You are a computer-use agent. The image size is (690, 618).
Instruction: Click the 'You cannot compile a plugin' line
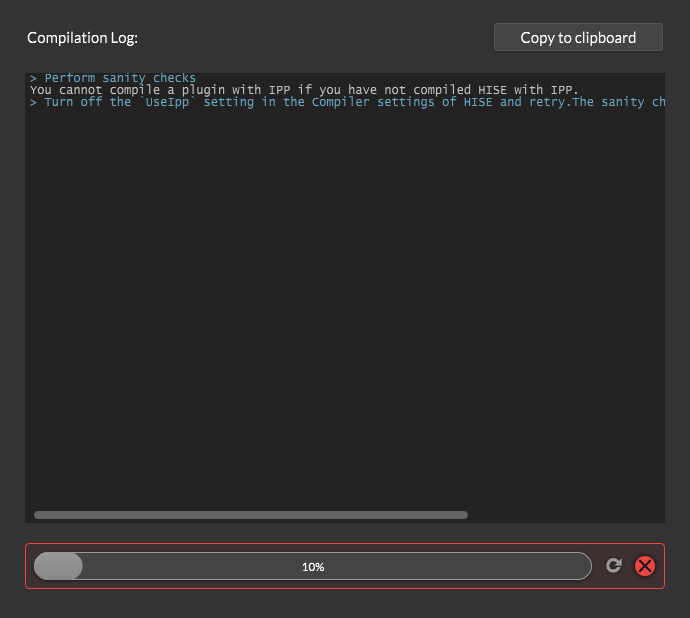[x=150, y=90]
